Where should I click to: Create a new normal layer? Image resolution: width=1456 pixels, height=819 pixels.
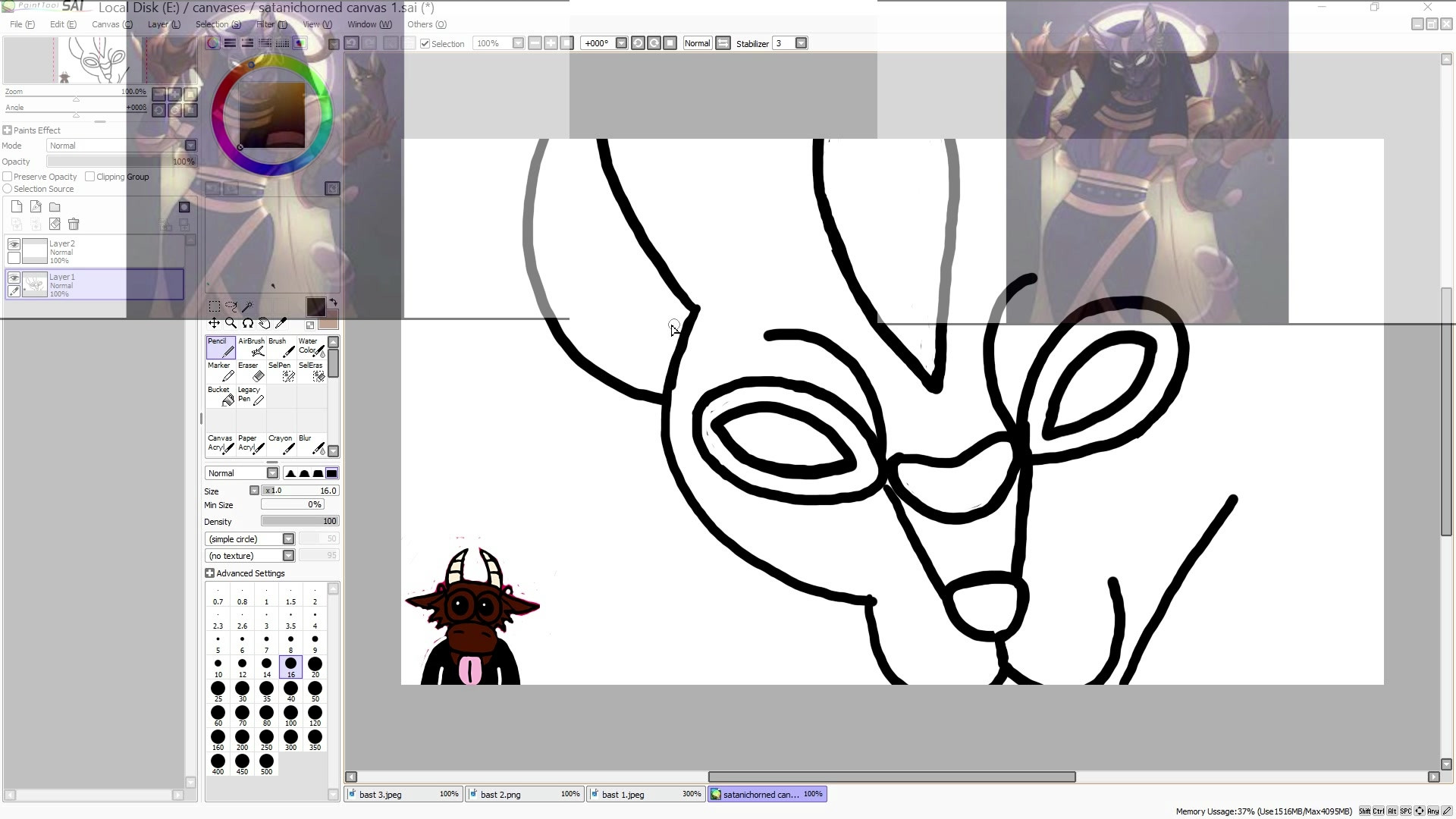click(x=17, y=207)
